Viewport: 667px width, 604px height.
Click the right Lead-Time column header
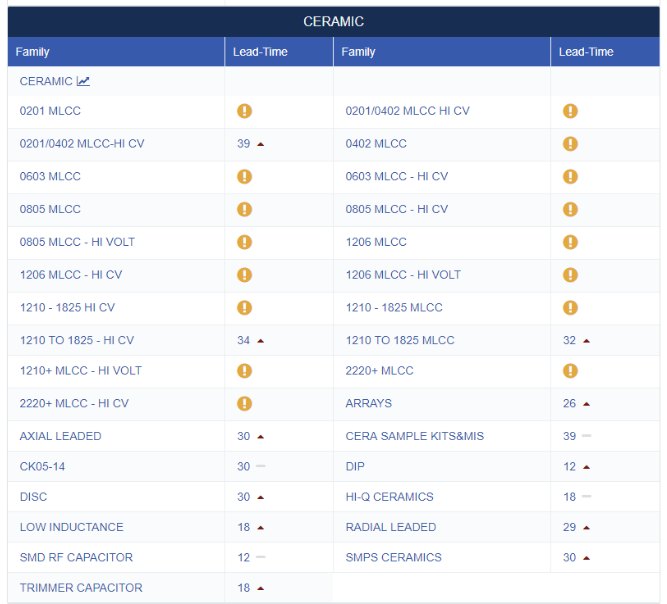click(586, 52)
